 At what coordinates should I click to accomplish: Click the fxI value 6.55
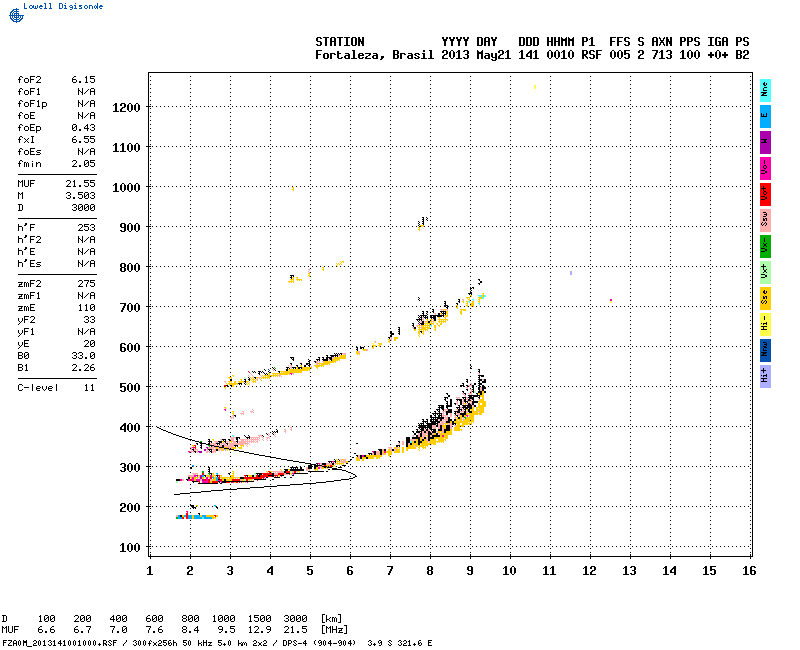tap(83, 140)
